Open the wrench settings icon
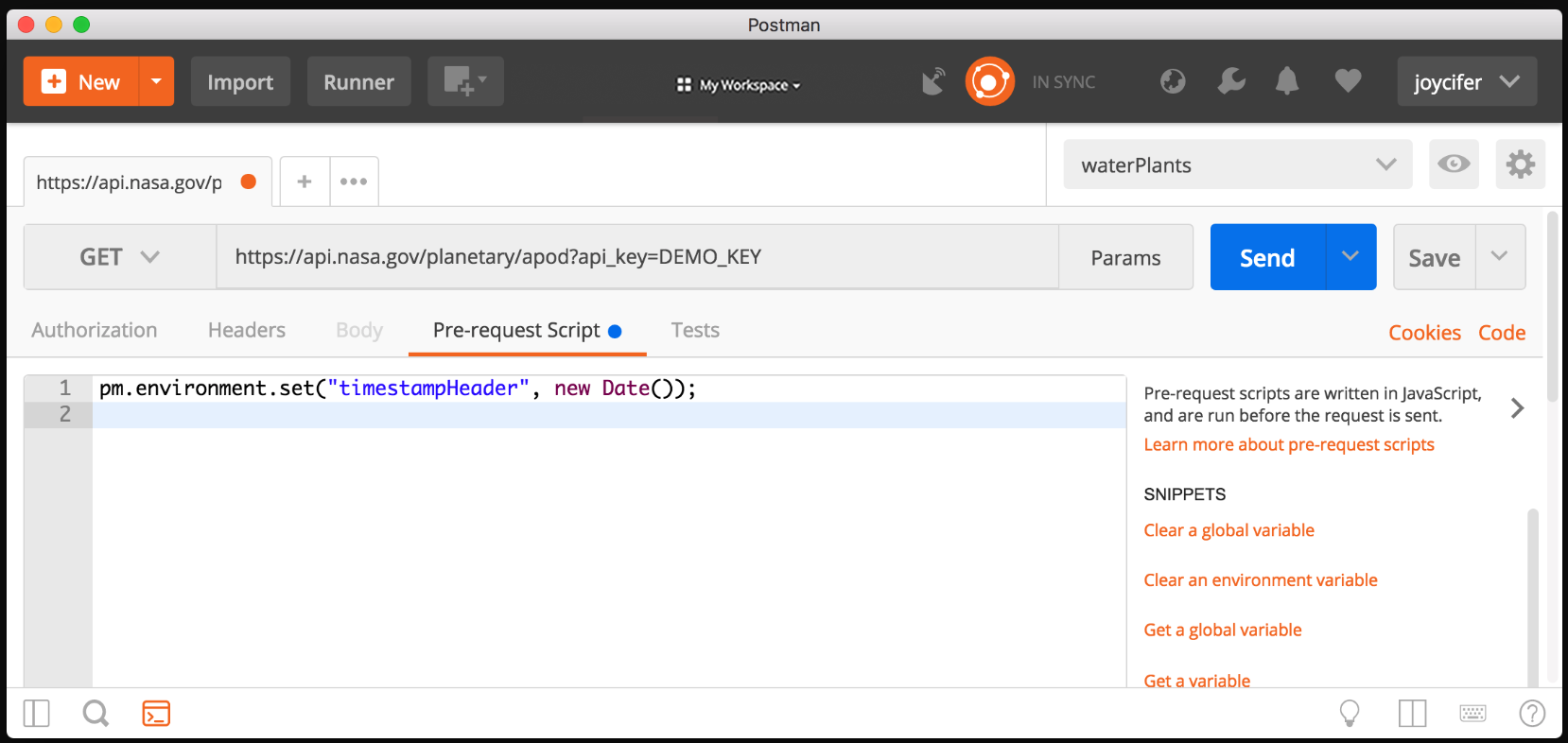This screenshot has width=1568, height=743. click(x=1230, y=81)
